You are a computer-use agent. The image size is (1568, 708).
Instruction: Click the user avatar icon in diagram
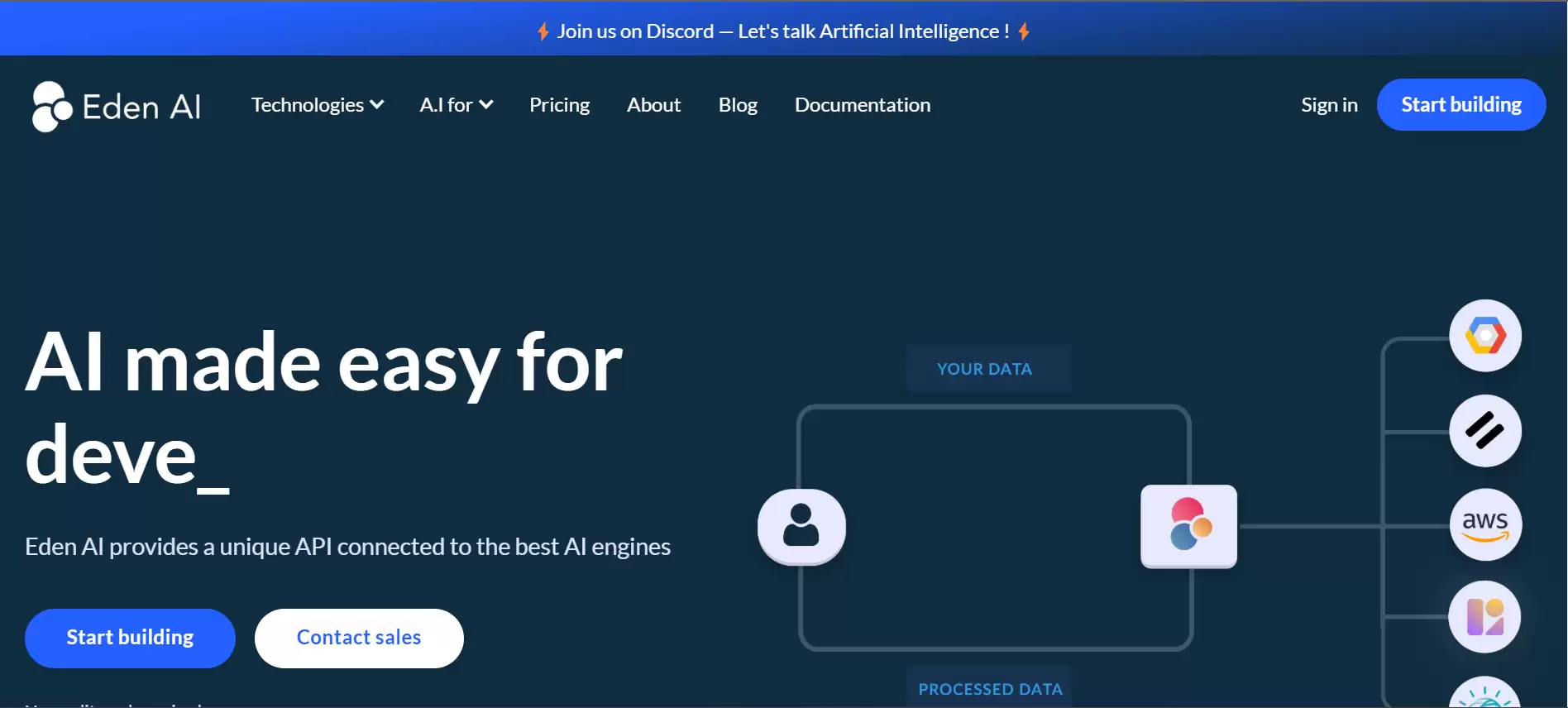click(x=801, y=527)
